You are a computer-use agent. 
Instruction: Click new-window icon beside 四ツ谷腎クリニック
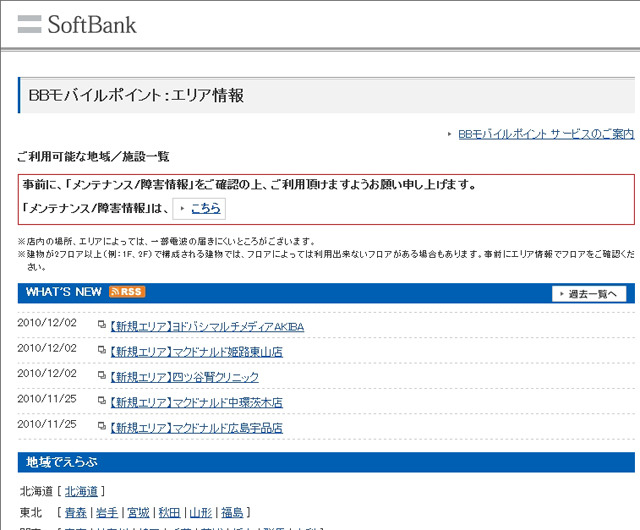101,375
